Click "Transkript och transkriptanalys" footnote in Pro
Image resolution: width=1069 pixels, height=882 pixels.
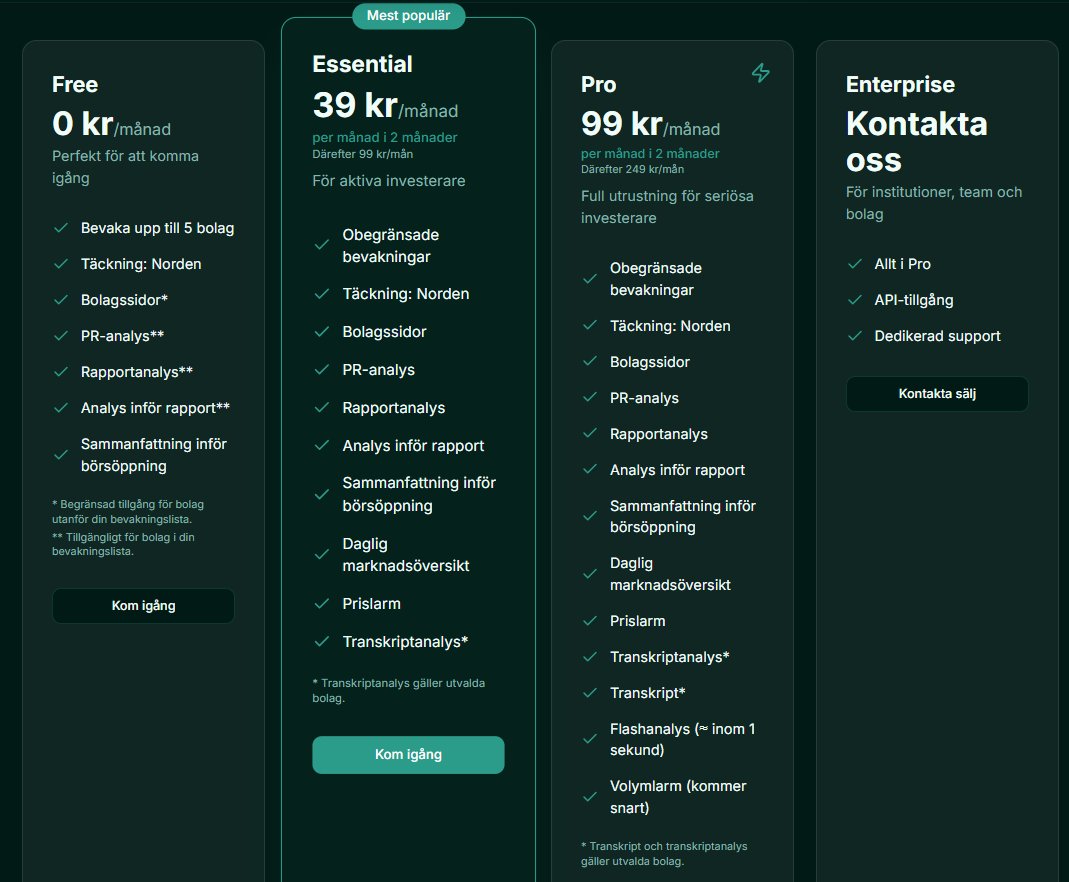[664, 853]
